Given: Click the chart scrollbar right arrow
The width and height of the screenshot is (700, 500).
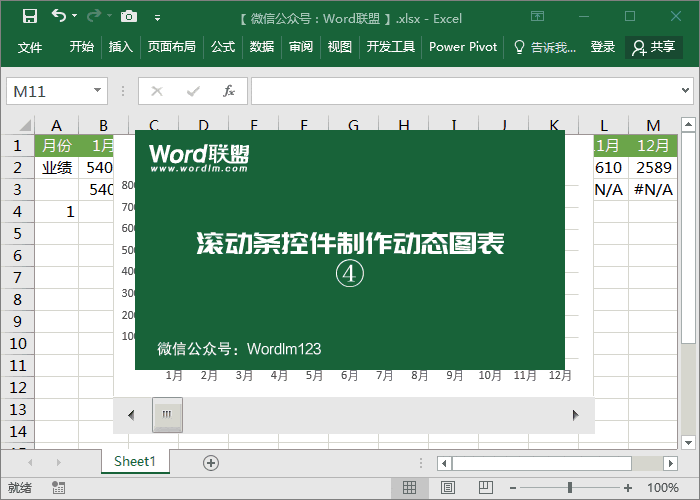Looking at the screenshot, I should point(575,414).
